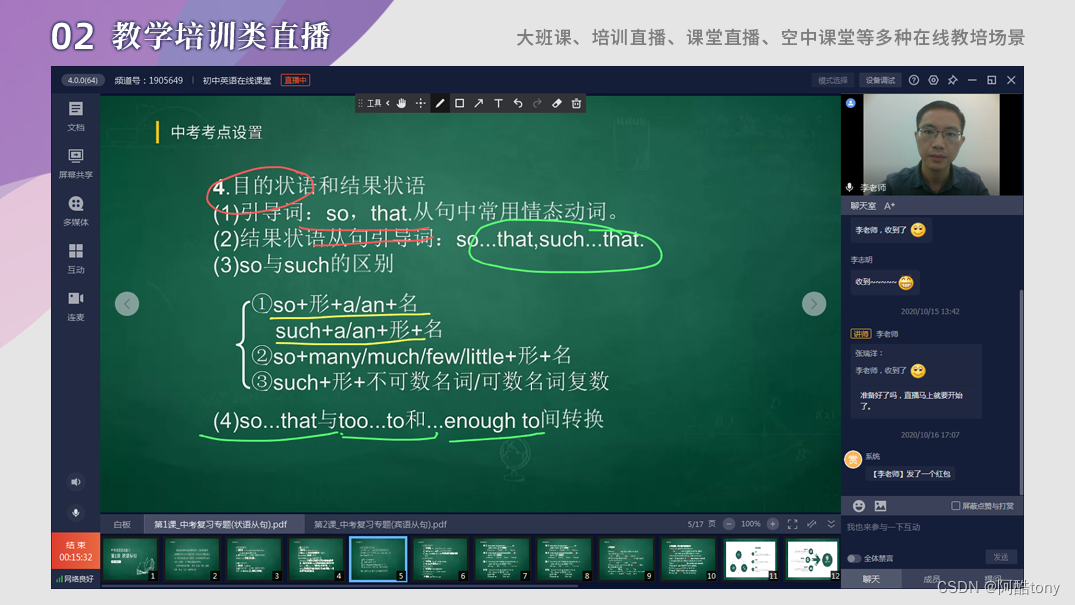The width and height of the screenshot is (1075, 605).
Task: Open the 互动 interaction tools
Action: pos(75,258)
